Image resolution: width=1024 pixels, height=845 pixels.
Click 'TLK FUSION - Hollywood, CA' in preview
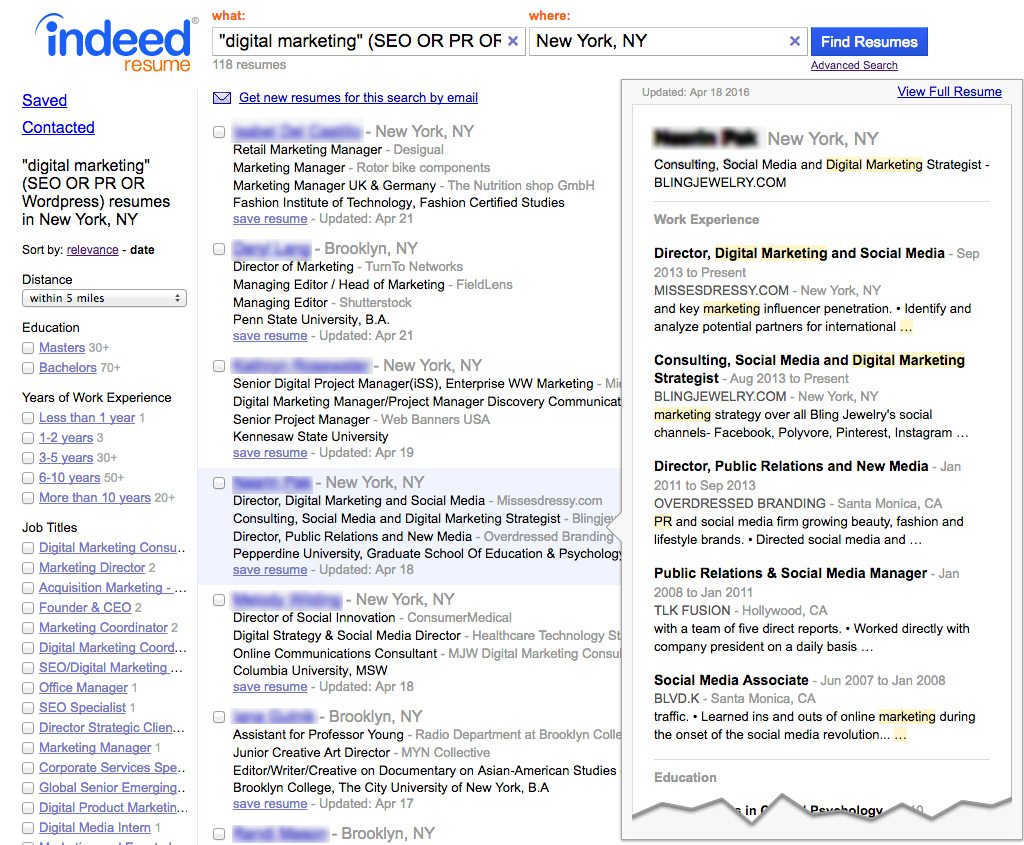point(741,611)
